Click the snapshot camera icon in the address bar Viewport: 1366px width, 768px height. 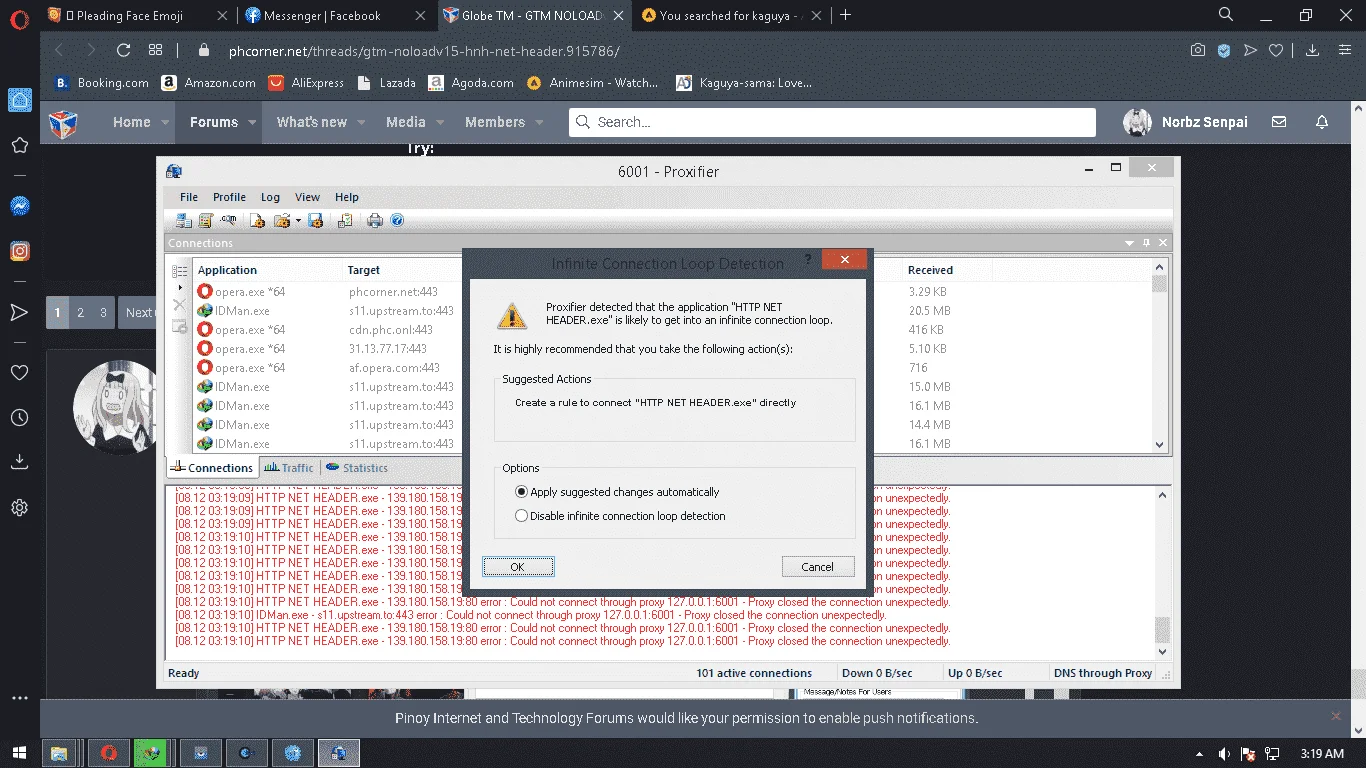click(1198, 50)
